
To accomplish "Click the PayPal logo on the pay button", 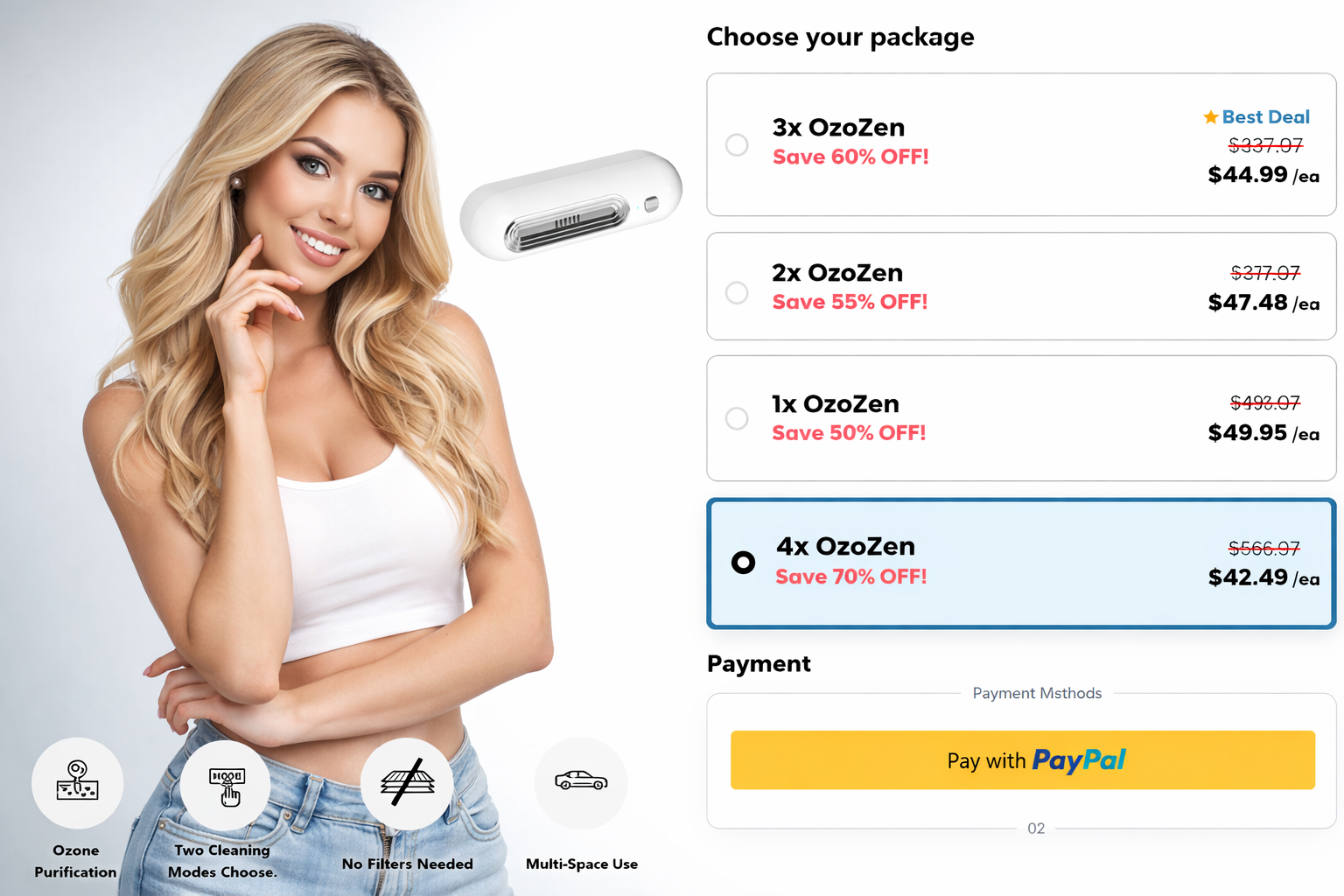I will tap(1080, 760).
